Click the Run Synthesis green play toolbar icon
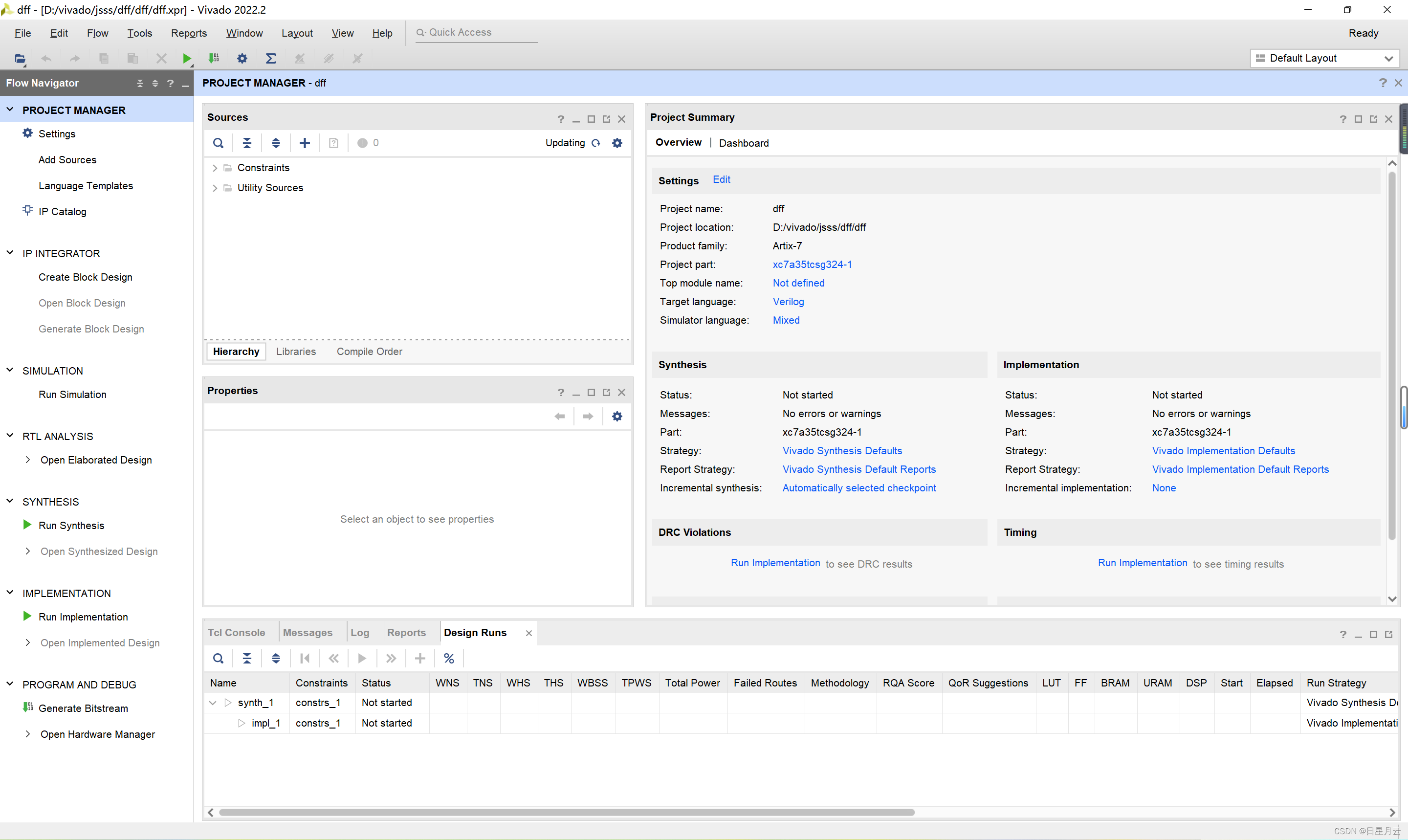This screenshot has width=1408, height=840. coord(187,58)
